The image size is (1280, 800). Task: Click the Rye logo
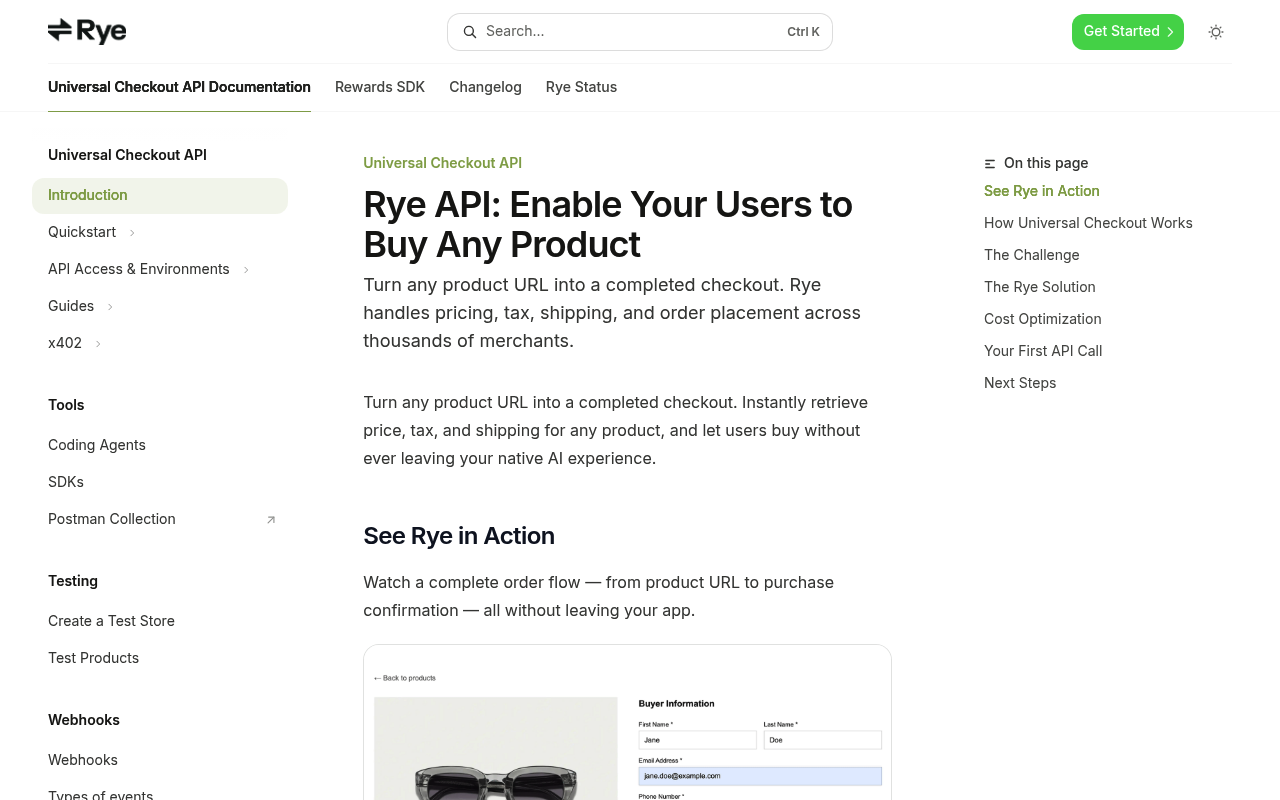tap(87, 31)
